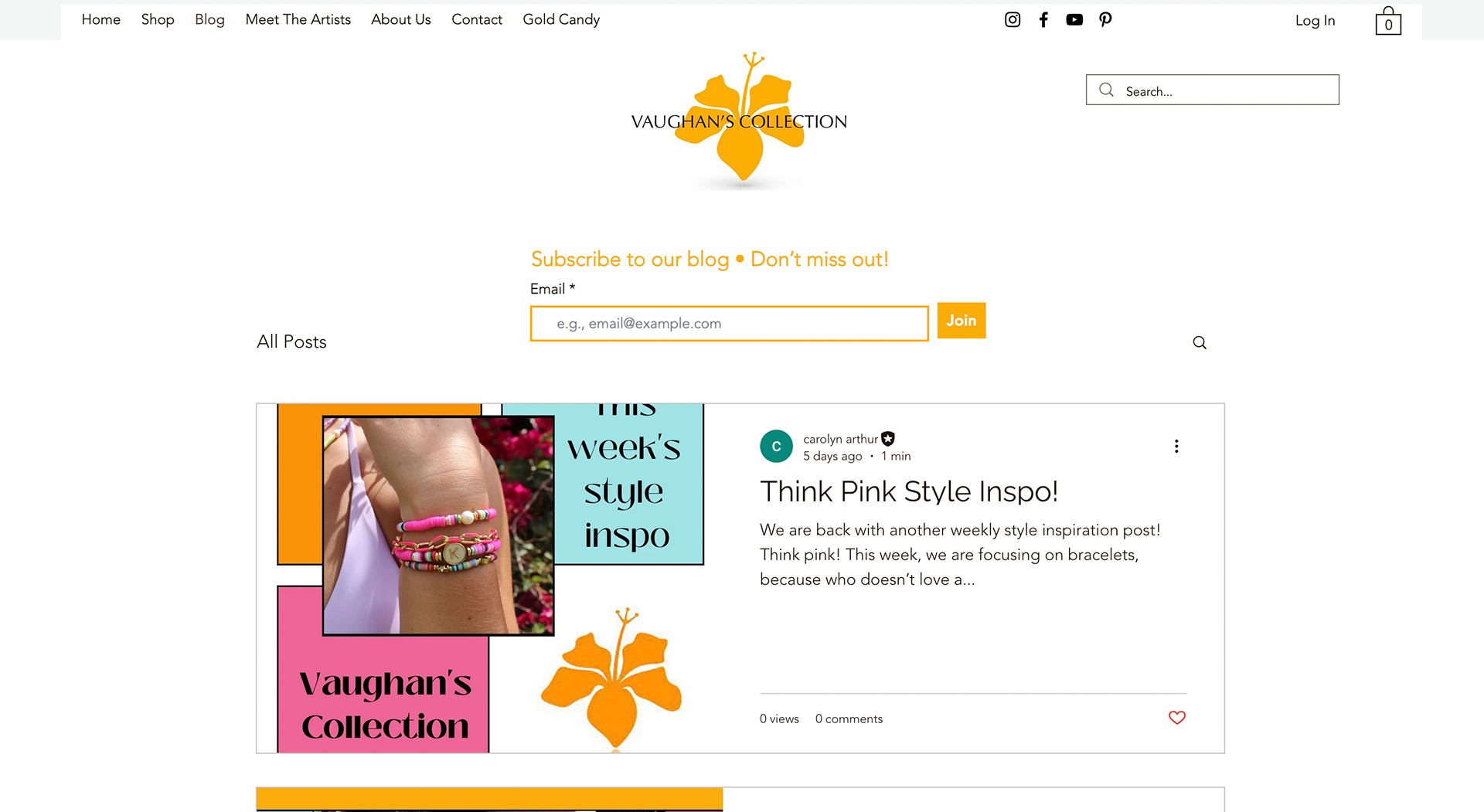The image size is (1484, 812).
Task: Like the Think Pink post heart
Action: [1177, 718]
